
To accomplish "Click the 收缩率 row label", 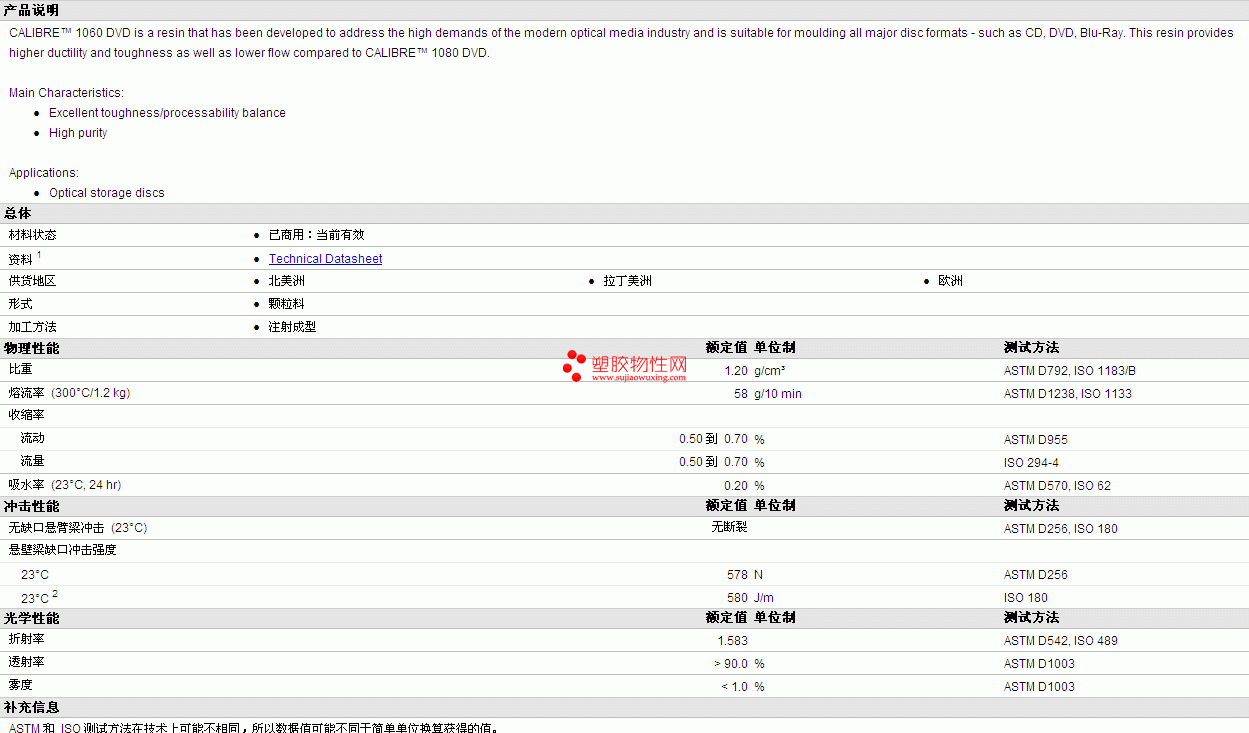I will click(x=27, y=415).
